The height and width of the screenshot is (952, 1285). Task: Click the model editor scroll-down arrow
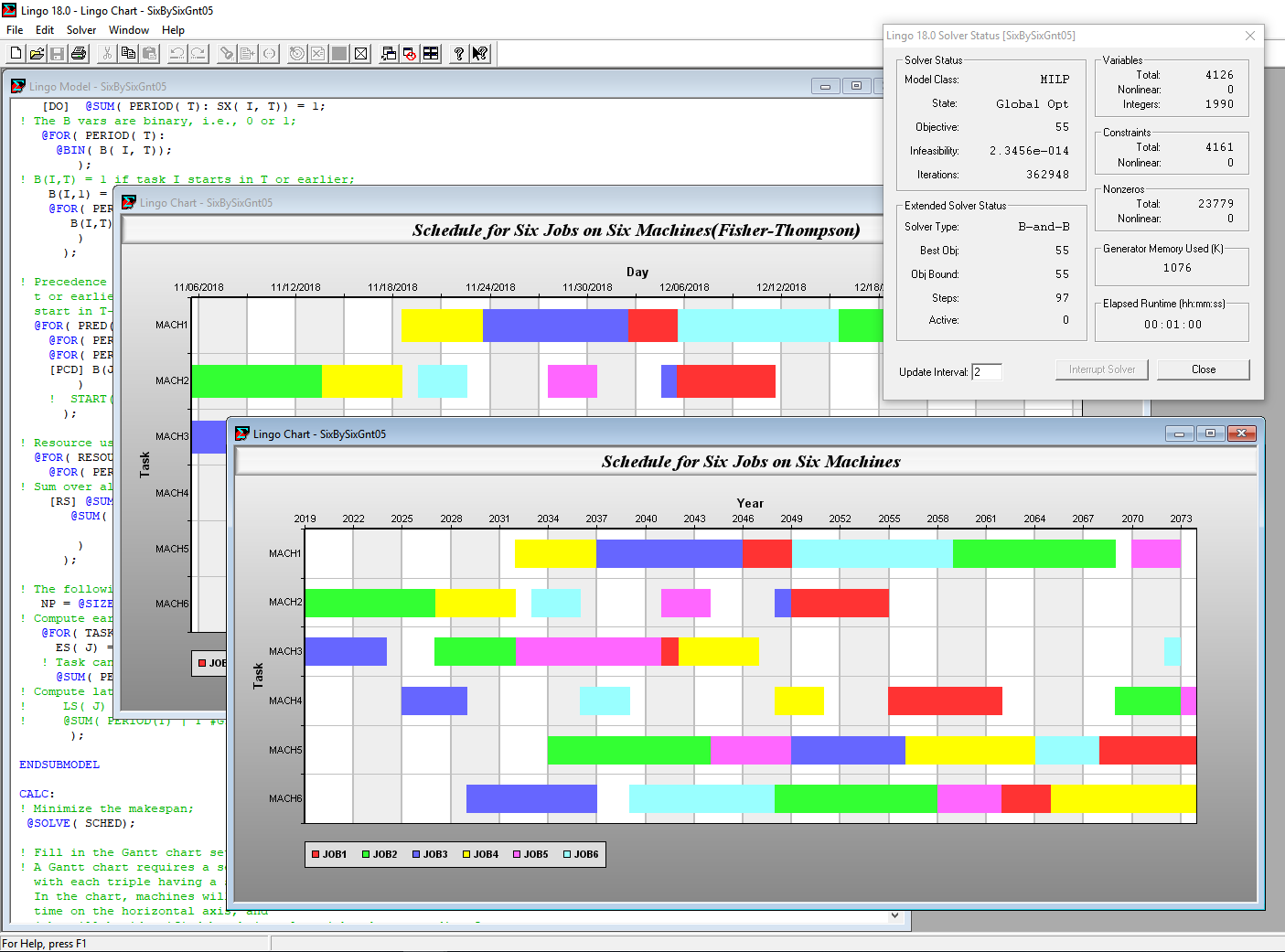tap(894, 915)
